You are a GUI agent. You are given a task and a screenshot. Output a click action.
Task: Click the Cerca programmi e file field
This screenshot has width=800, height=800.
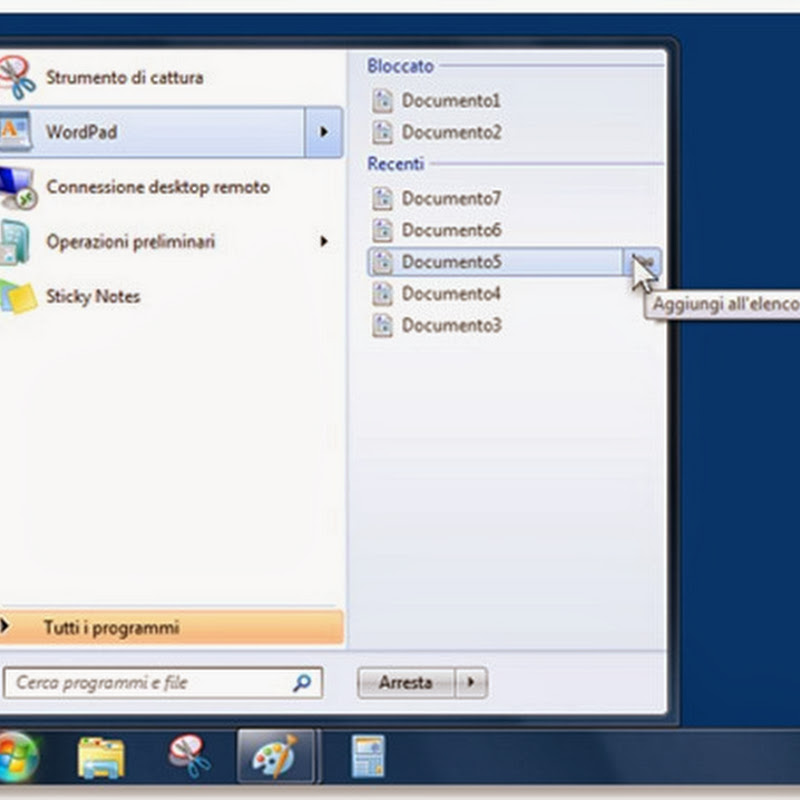click(163, 683)
